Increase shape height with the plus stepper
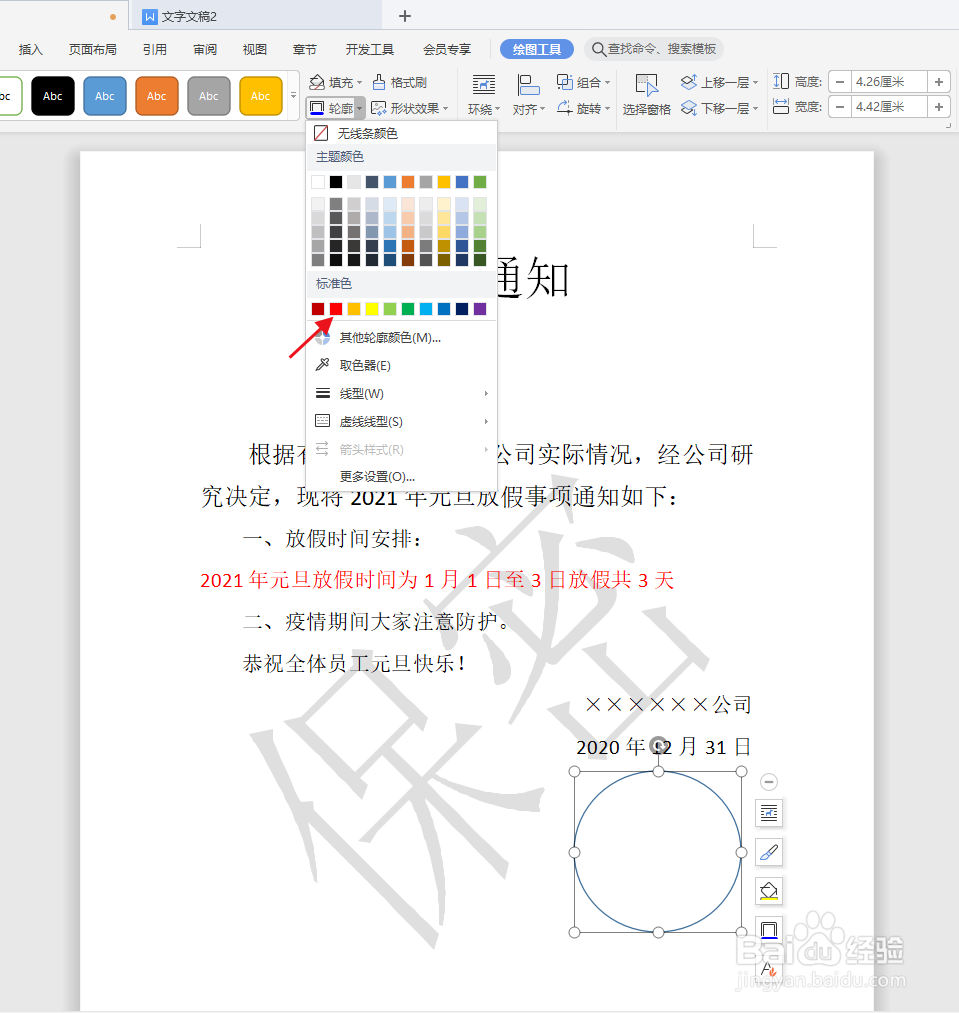 click(939, 82)
